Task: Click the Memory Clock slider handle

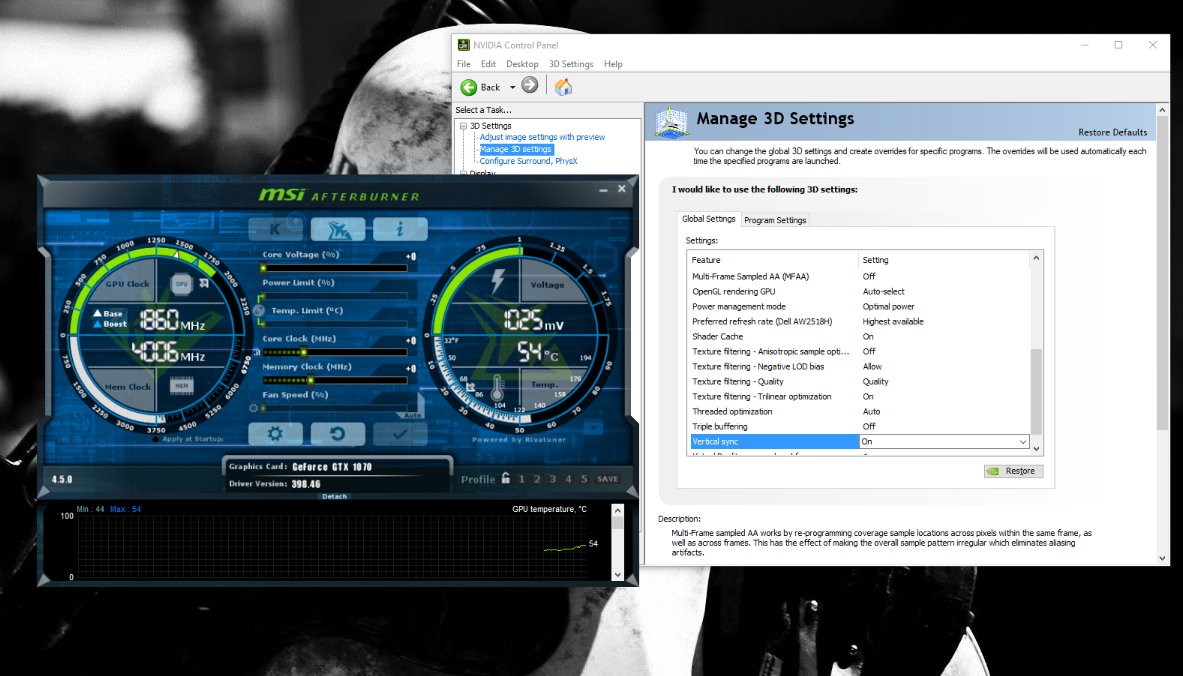Action: [x=310, y=380]
